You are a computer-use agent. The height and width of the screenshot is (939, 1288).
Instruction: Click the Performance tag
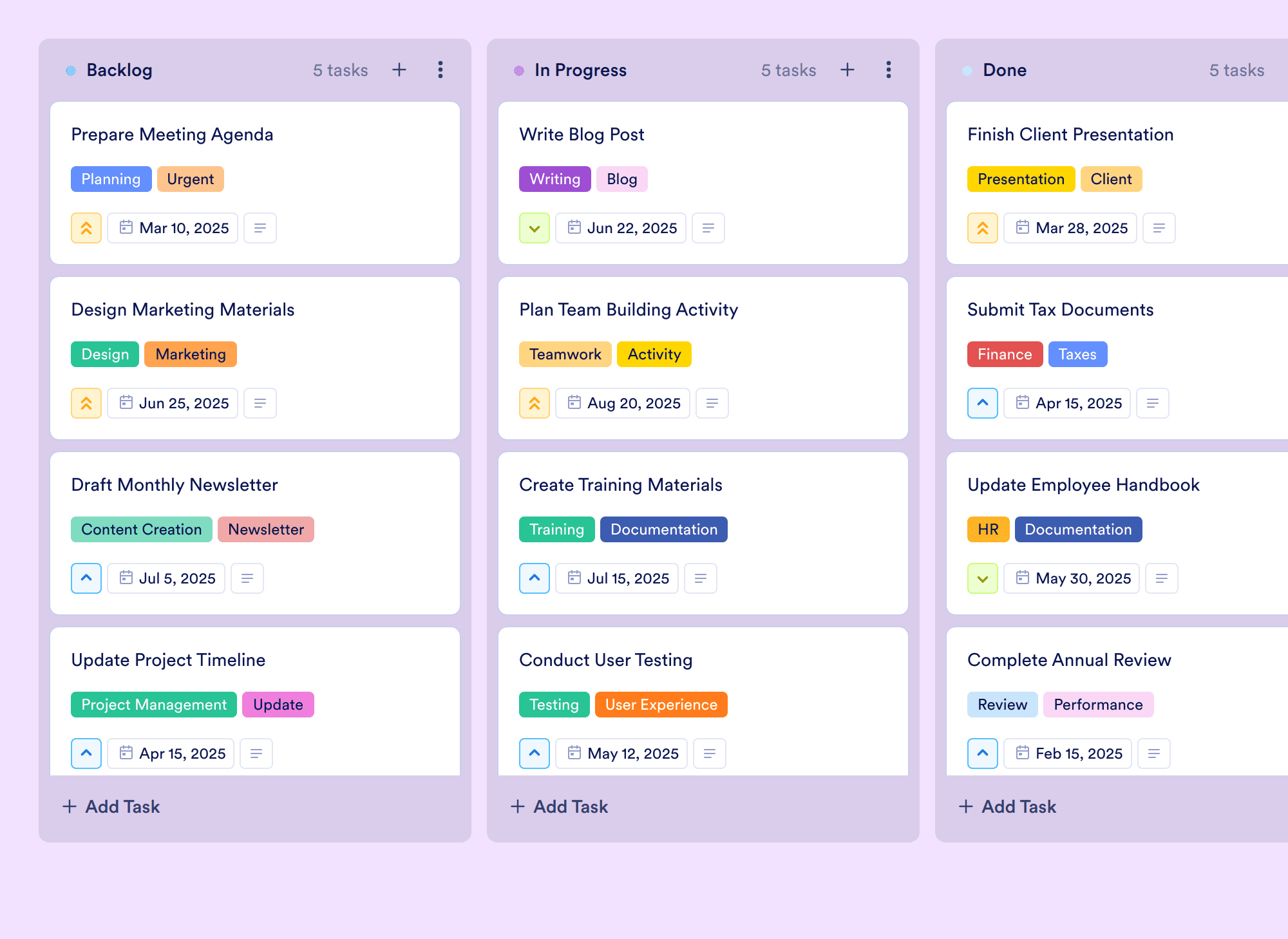click(x=1099, y=705)
